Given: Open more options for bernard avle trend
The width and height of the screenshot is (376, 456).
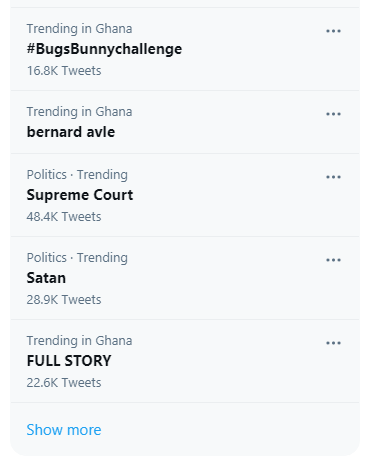Looking at the screenshot, I should (333, 114).
